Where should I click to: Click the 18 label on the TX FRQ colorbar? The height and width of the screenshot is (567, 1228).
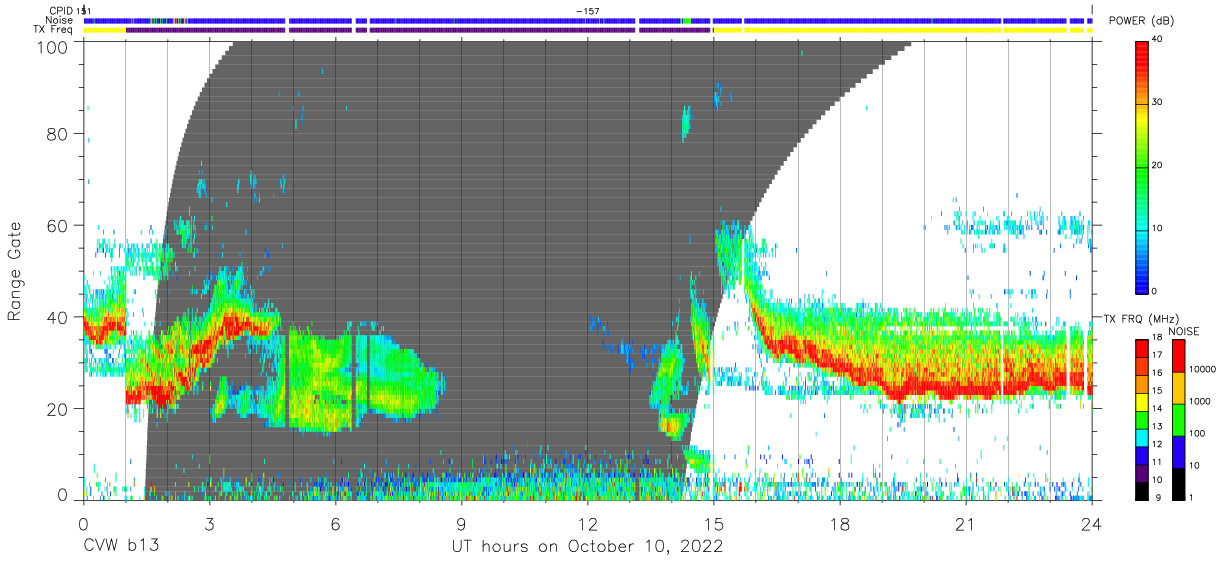click(x=1157, y=337)
